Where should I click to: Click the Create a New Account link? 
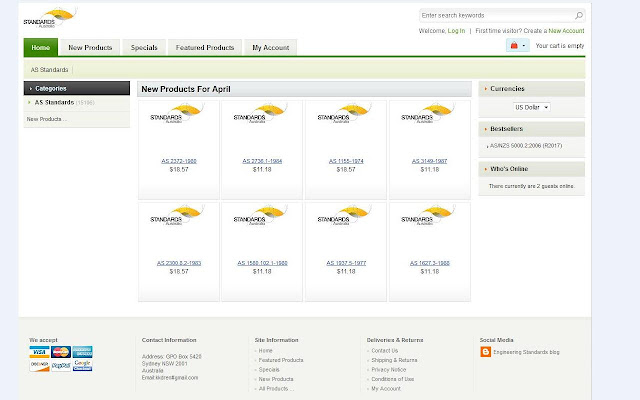565,31
